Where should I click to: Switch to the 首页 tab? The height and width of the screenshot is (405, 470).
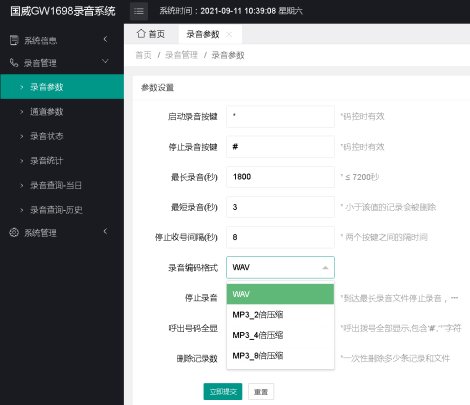click(151, 34)
